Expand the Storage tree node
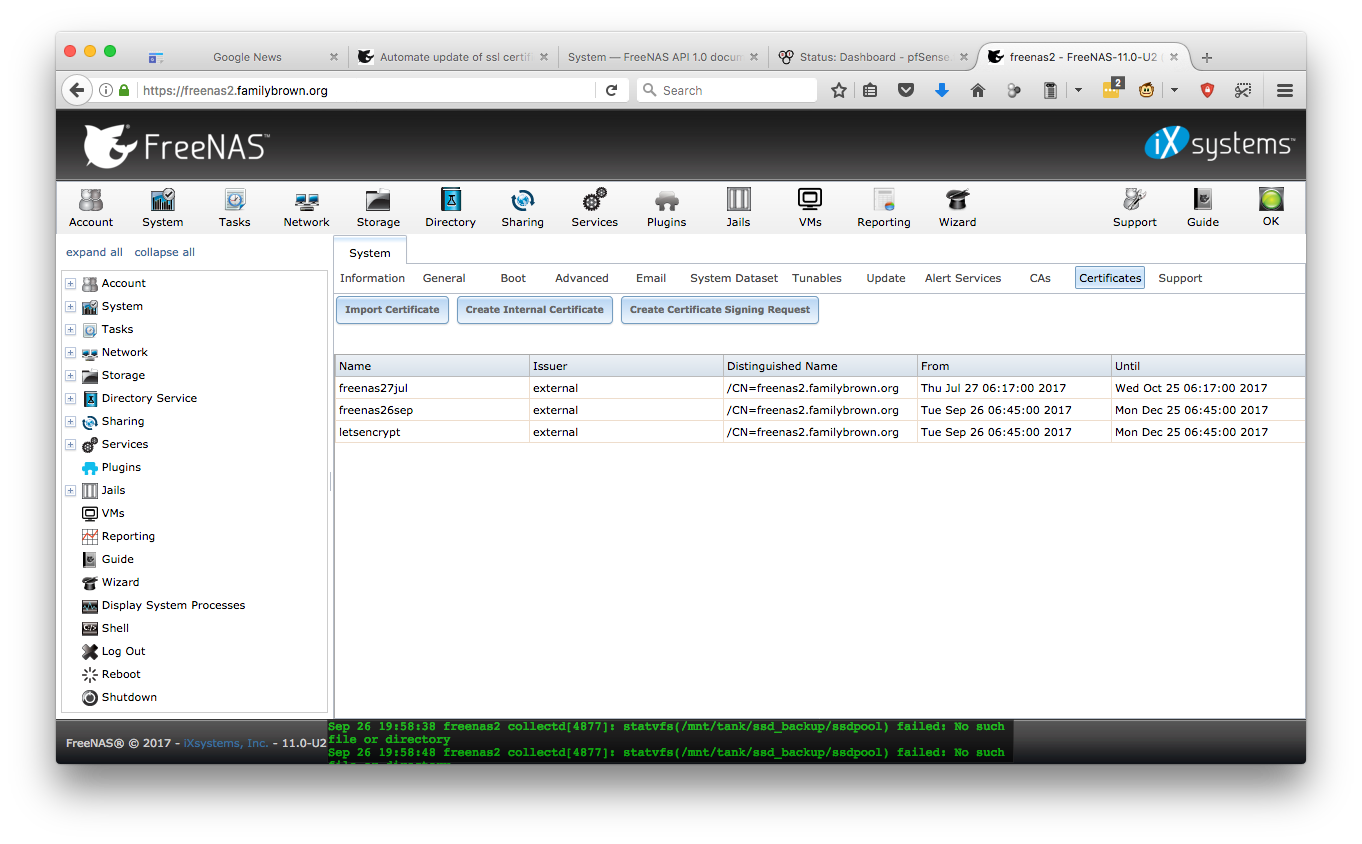 point(71,376)
